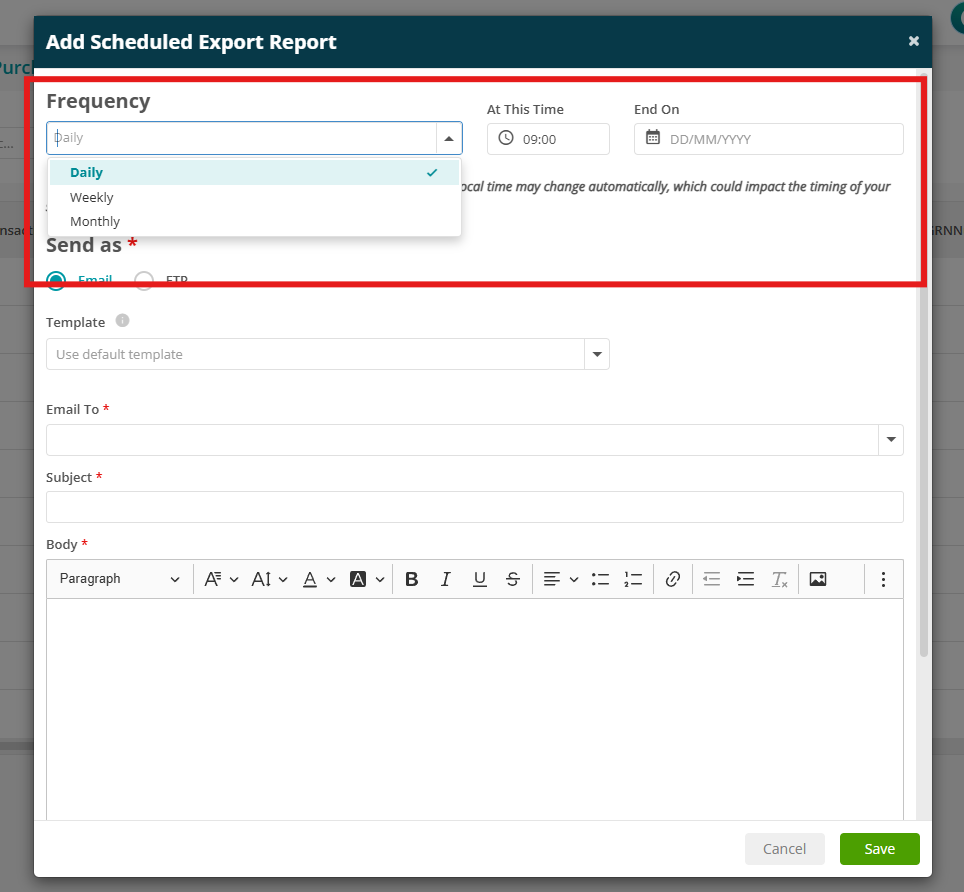964x892 pixels.
Task: Open the font background color picker
Action: (x=366, y=579)
